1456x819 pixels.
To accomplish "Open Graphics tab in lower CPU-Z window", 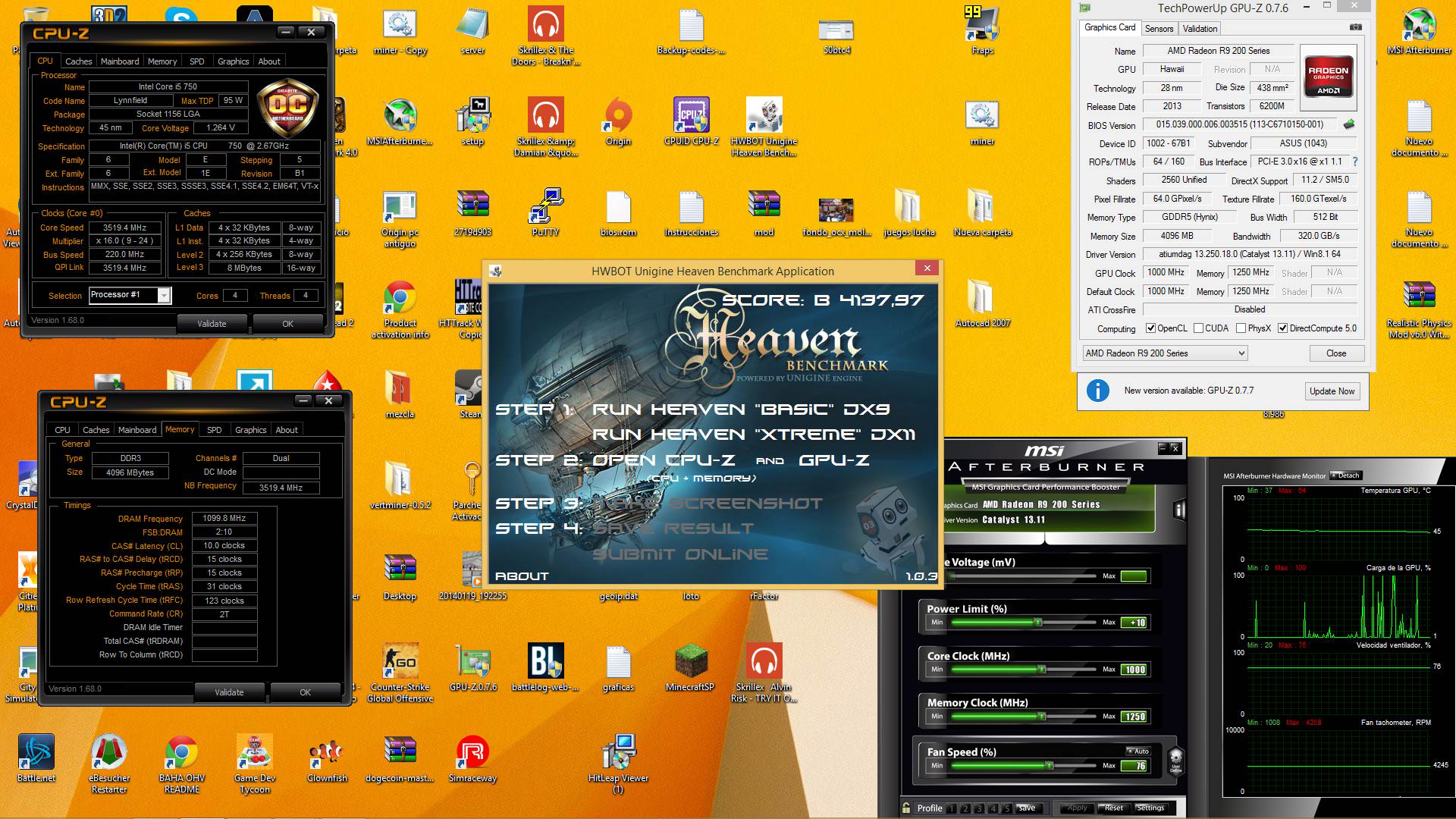I will click(250, 430).
